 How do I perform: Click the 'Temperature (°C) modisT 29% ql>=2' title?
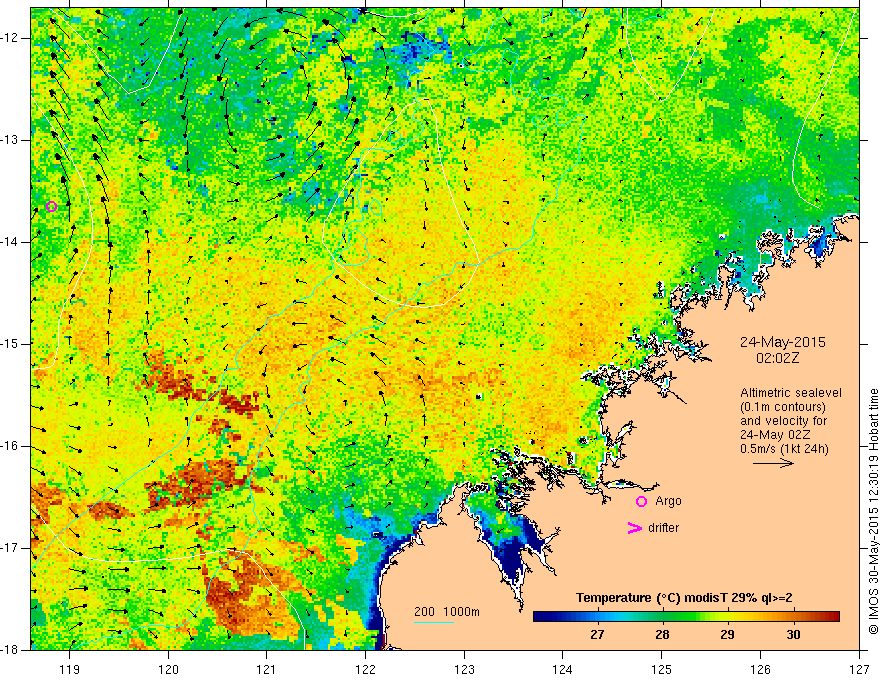(684, 598)
